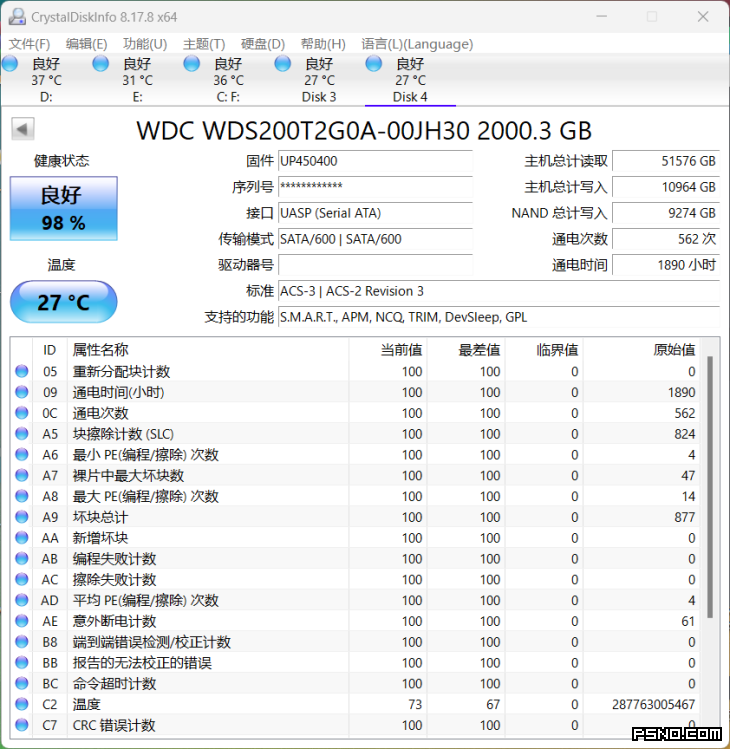Click the status dot for attribute AC
The image size is (730, 749).
click(x=21, y=578)
